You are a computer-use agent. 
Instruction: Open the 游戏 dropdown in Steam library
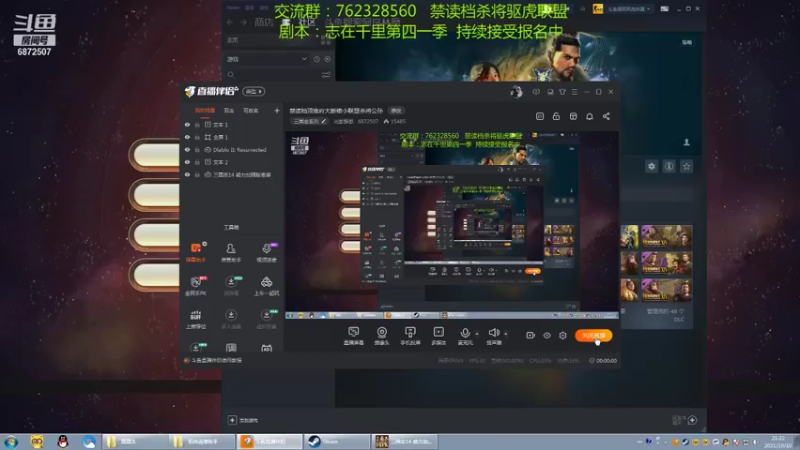click(267, 59)
